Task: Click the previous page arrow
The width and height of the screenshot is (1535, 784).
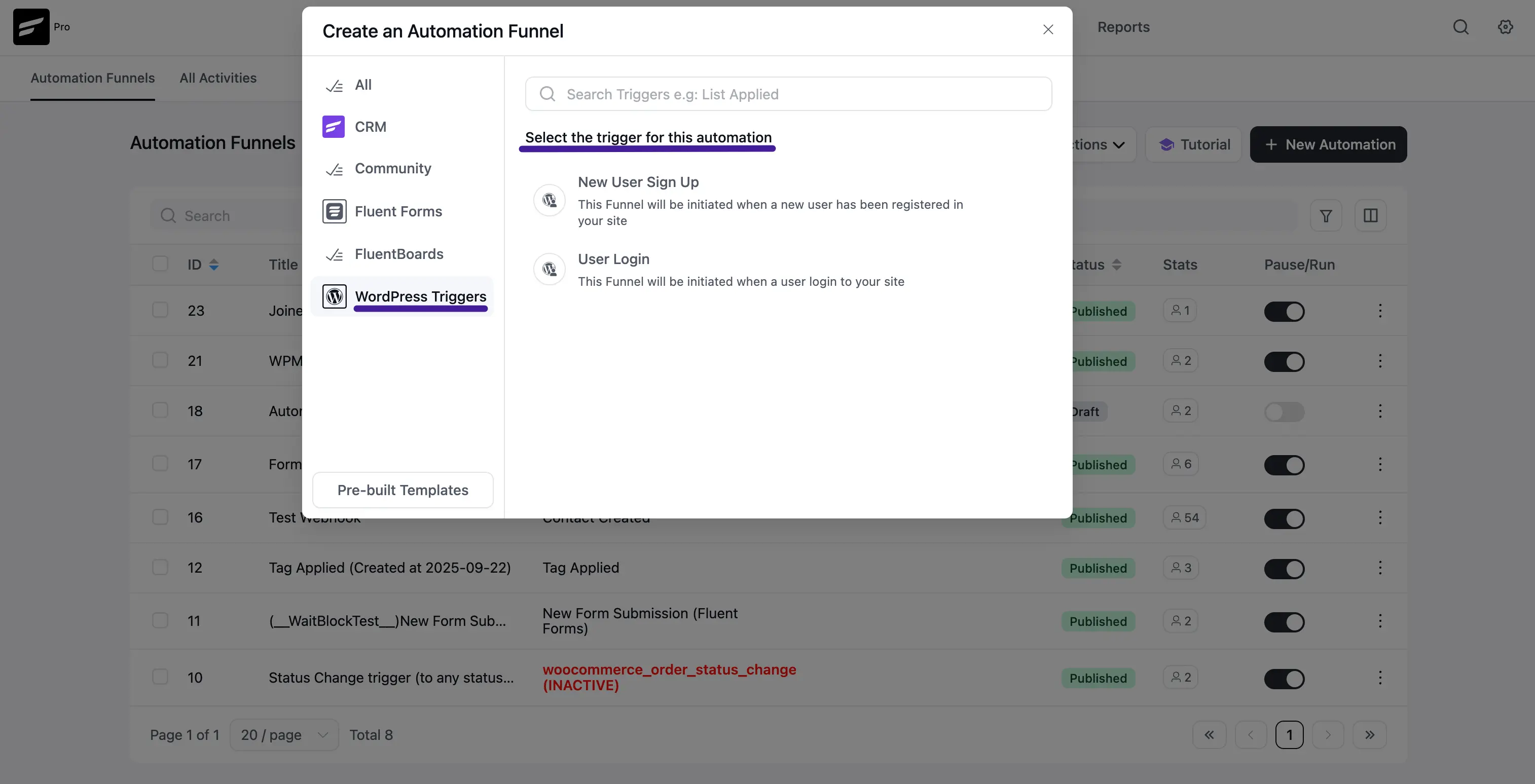Action: point(1251,734)
